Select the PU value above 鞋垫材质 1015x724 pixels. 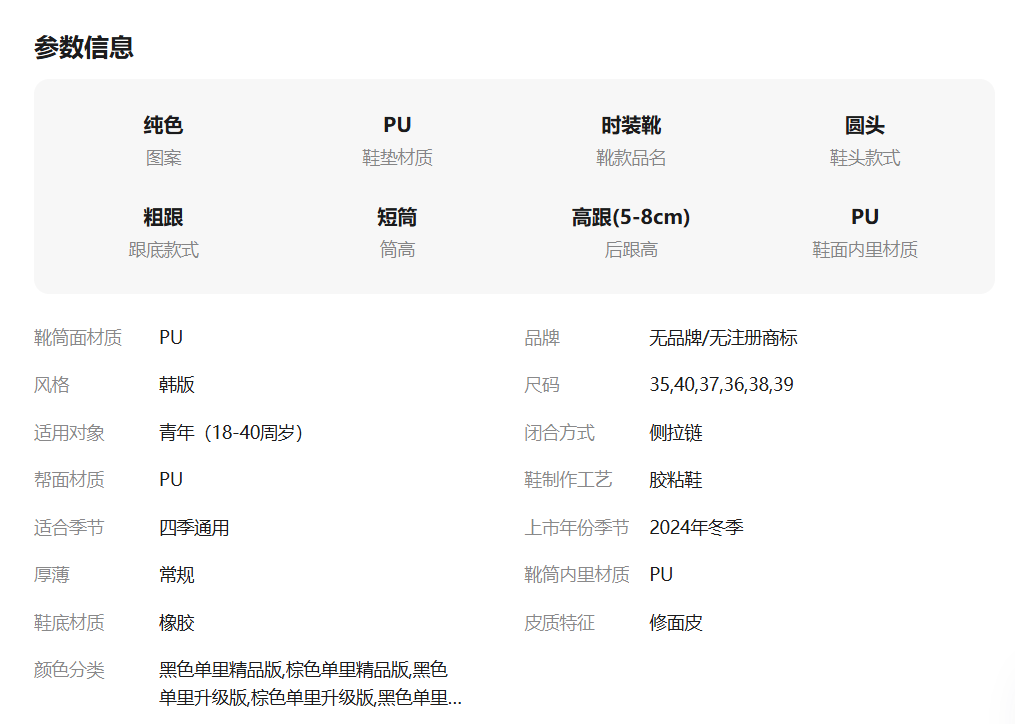397,125
